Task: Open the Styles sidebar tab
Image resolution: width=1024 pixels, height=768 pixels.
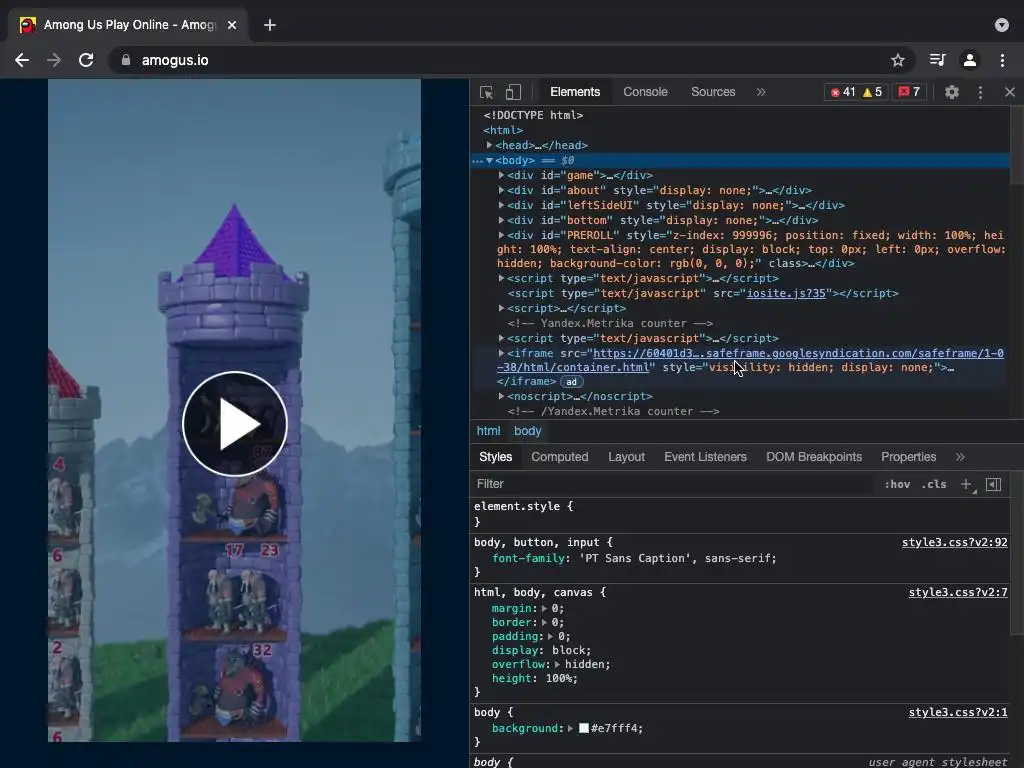Action: [496, 457]
